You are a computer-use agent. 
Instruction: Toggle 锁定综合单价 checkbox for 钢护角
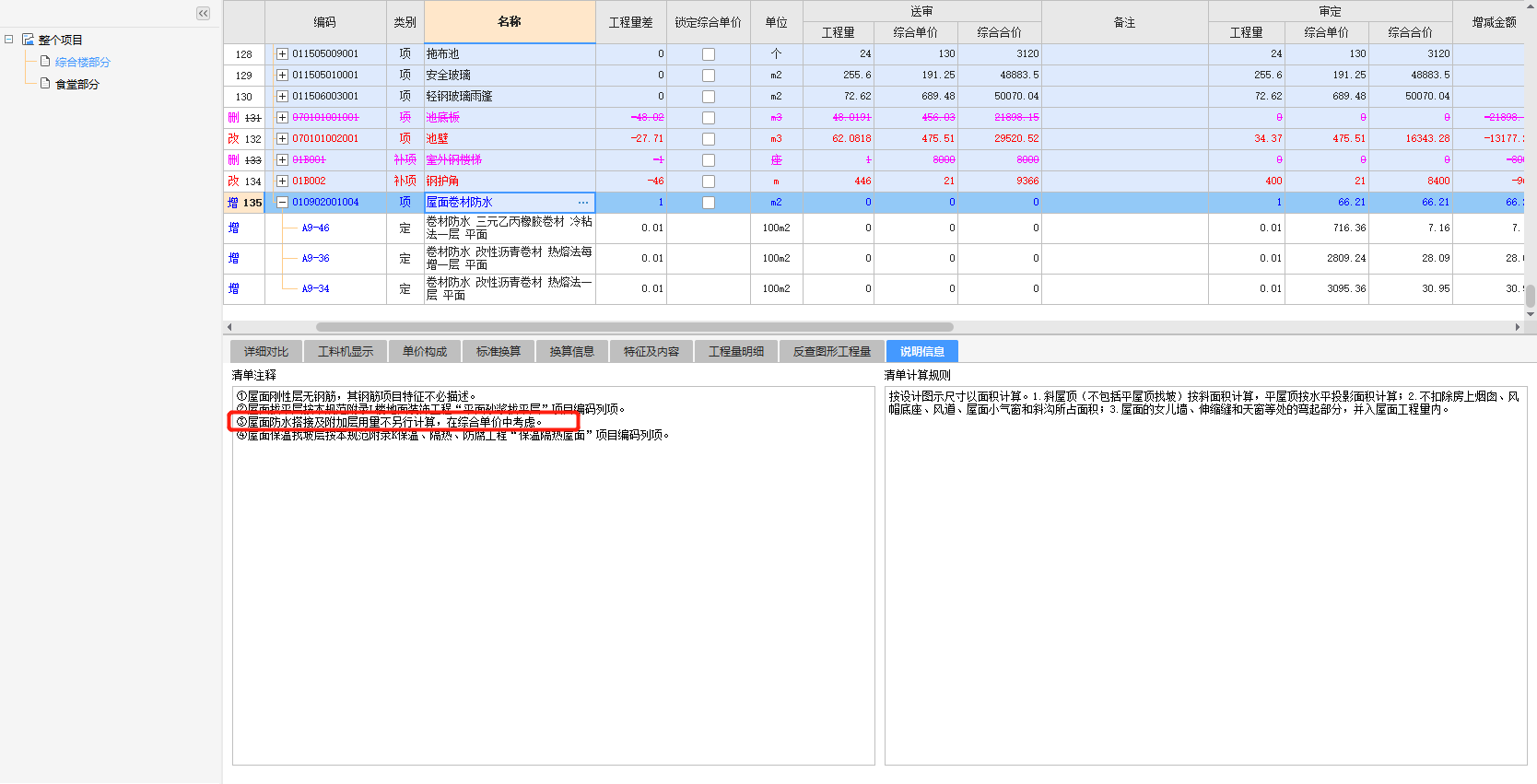click(709, 181)
